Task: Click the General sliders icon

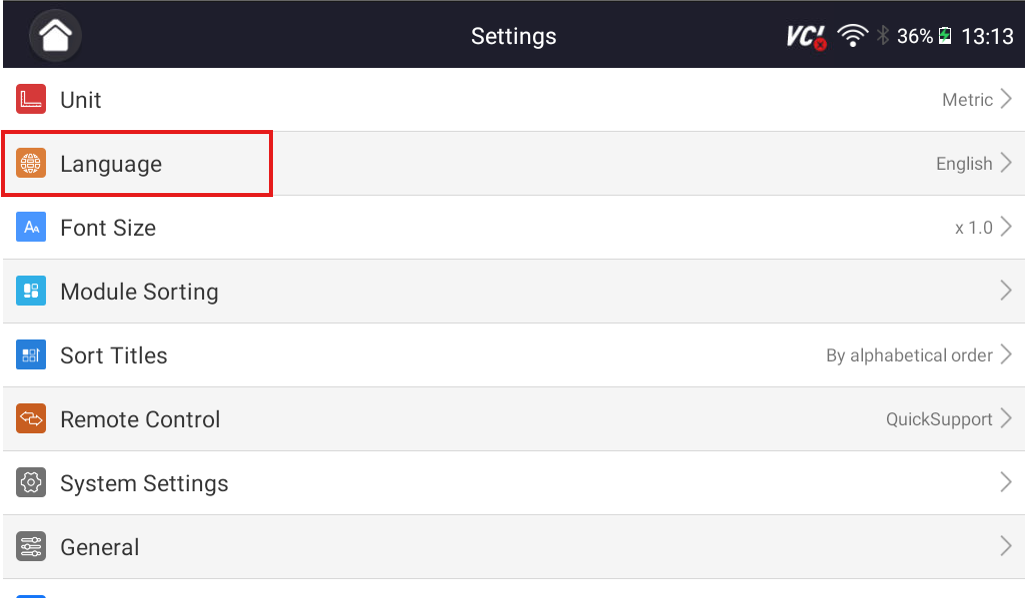Action: point(31,548)
